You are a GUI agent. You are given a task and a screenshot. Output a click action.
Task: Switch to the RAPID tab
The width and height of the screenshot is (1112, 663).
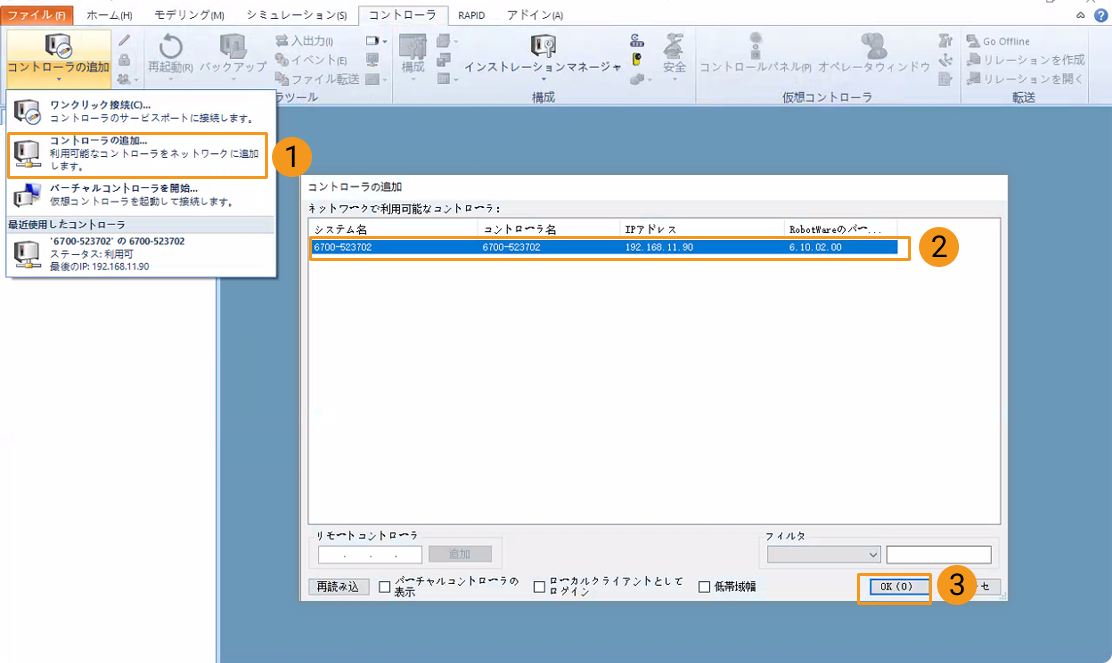click(471, 15)
